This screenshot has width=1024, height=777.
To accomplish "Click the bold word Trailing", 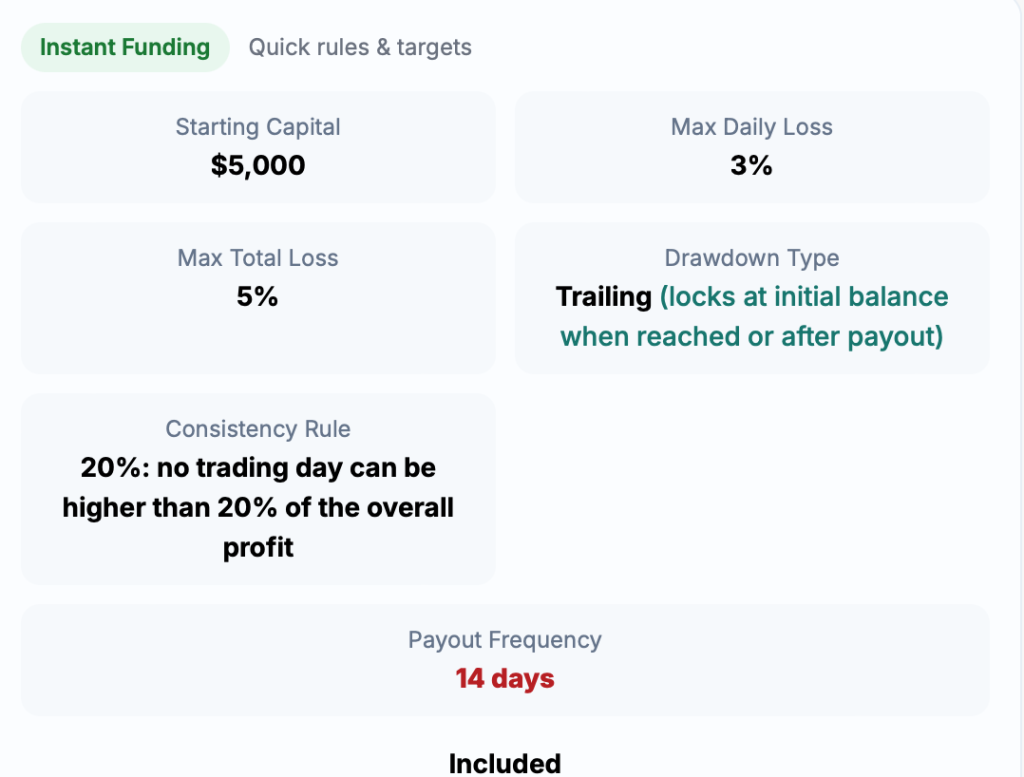I will click(603, 297).
